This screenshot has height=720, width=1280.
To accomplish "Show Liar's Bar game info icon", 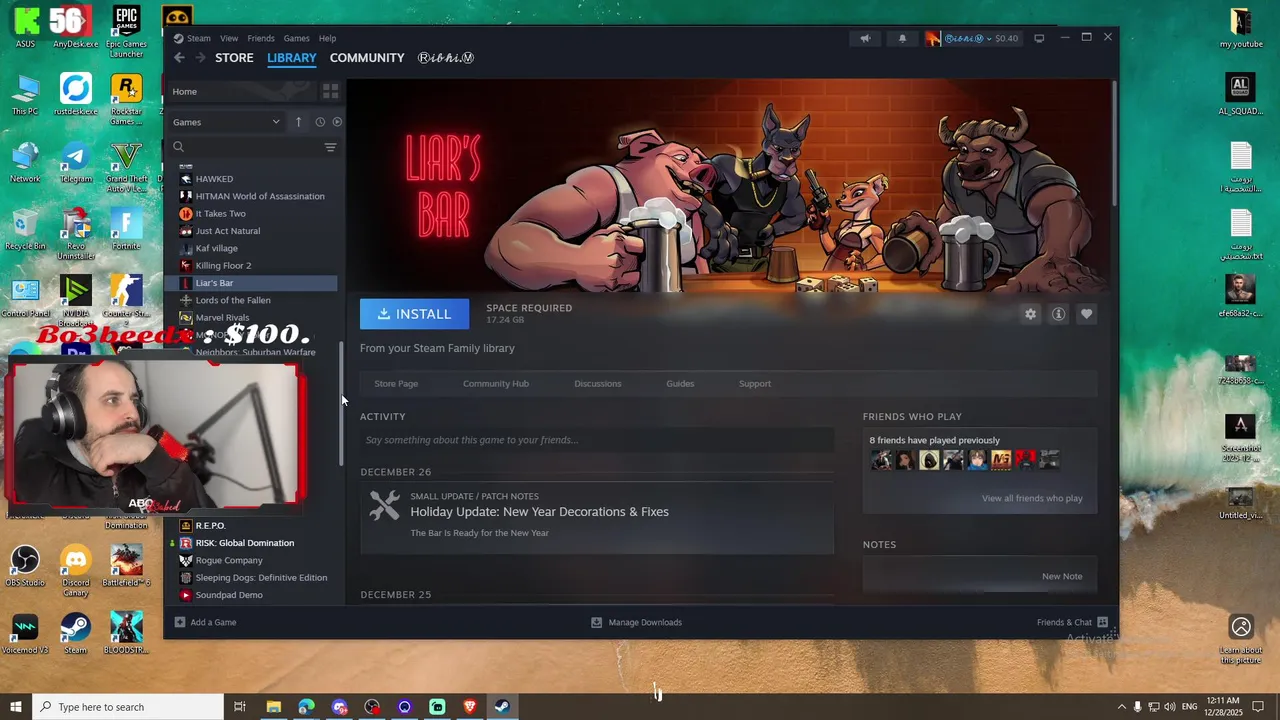I will [x=1058, y=314].
